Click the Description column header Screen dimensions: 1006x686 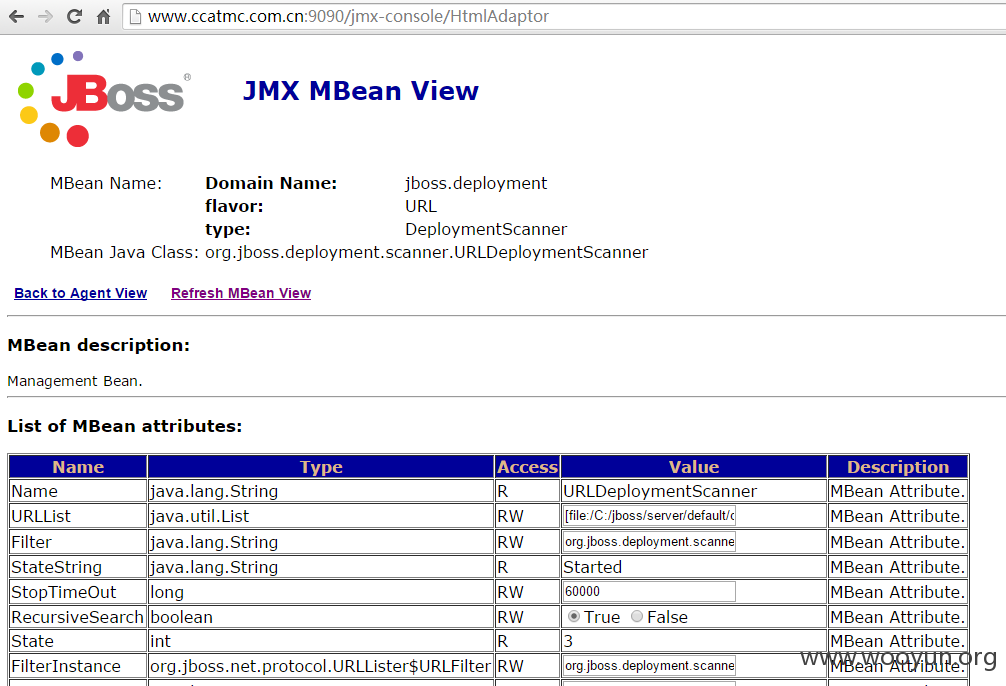point(898,467)
